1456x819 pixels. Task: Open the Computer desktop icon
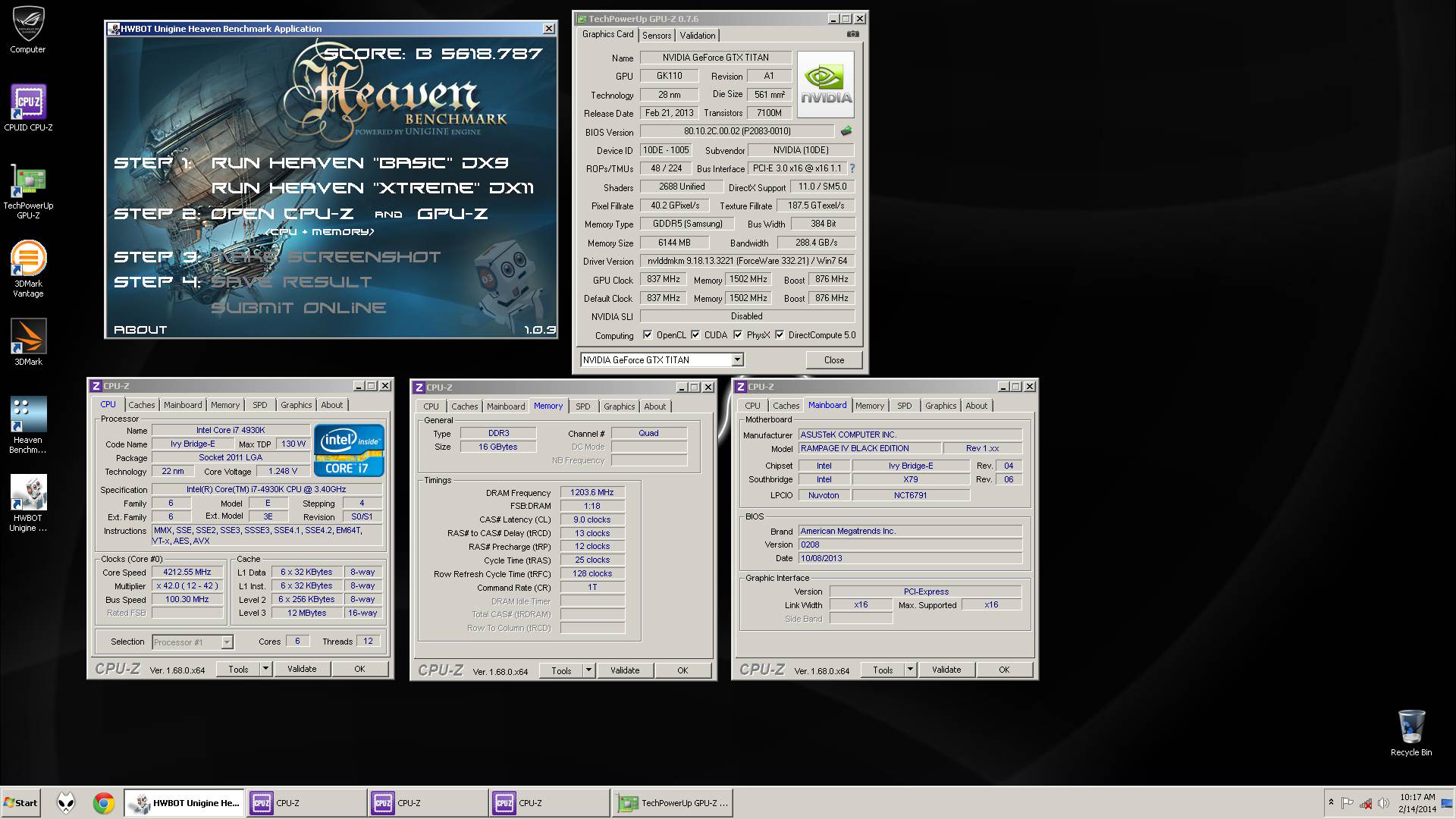pyautogui.click(x=28, y=30)
